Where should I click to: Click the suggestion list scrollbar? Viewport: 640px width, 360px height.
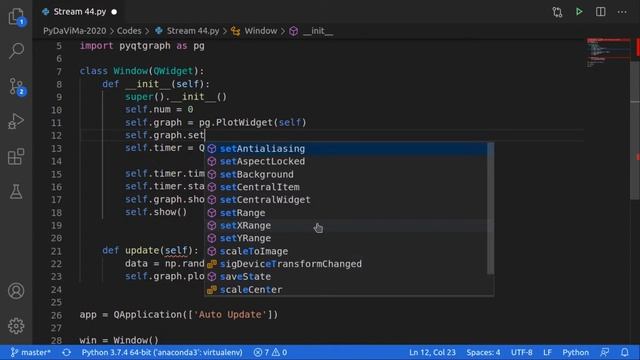point(491,208)
